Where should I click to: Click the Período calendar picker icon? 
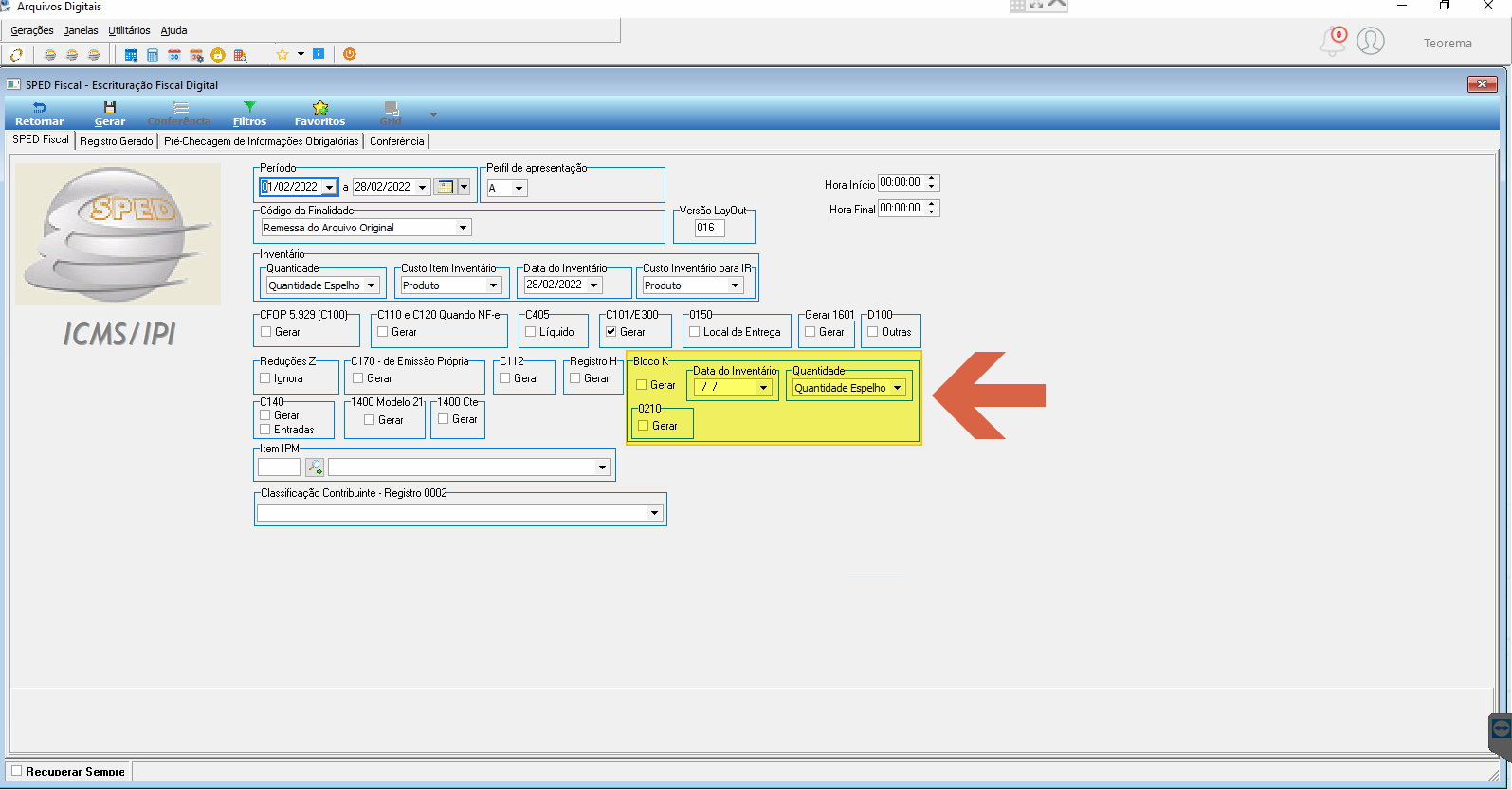(446, 187)
